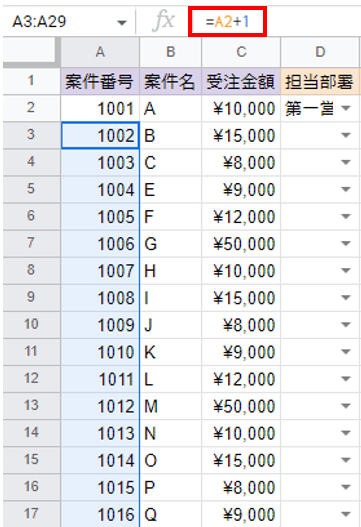Select the ¥50,000 cell in row 7
The height and width of the screenshot is (527, 361).
point(241,244)
